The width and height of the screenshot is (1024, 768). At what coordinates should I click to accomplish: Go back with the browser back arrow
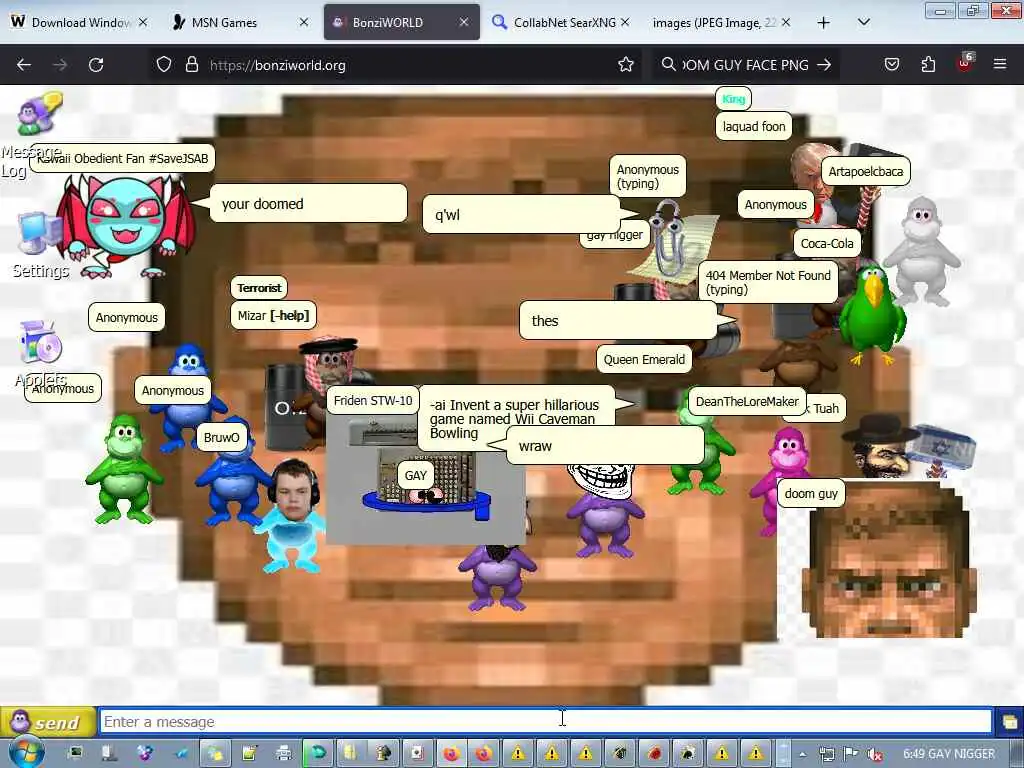24,65
